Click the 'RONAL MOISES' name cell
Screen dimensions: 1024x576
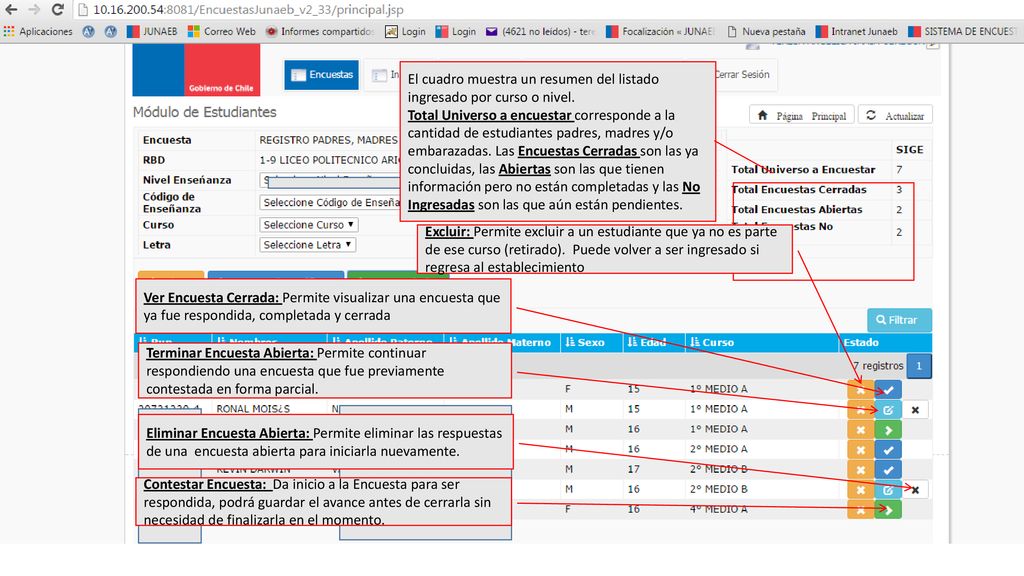pos(253,409)
